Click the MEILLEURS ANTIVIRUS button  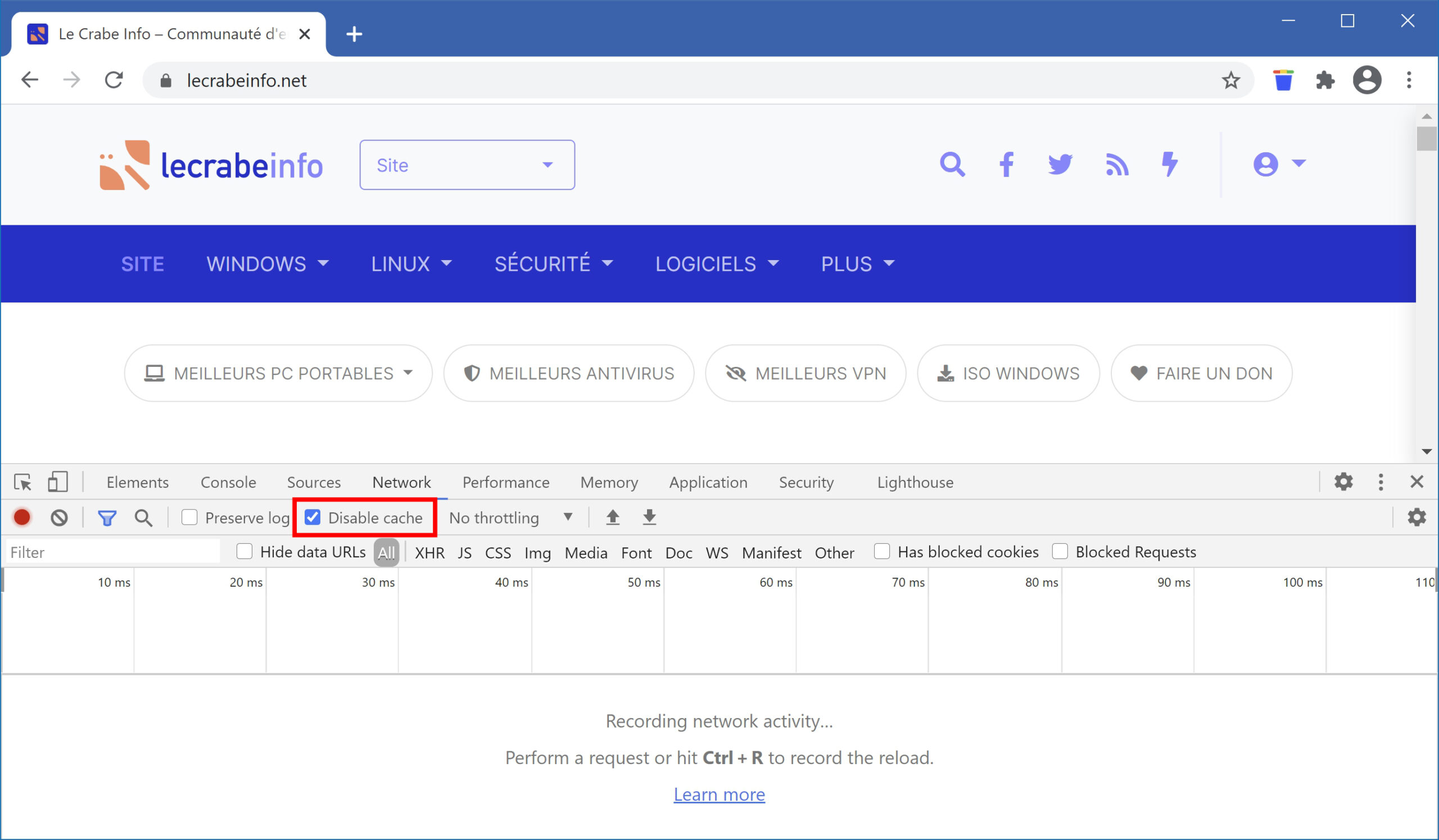[569, 373]
